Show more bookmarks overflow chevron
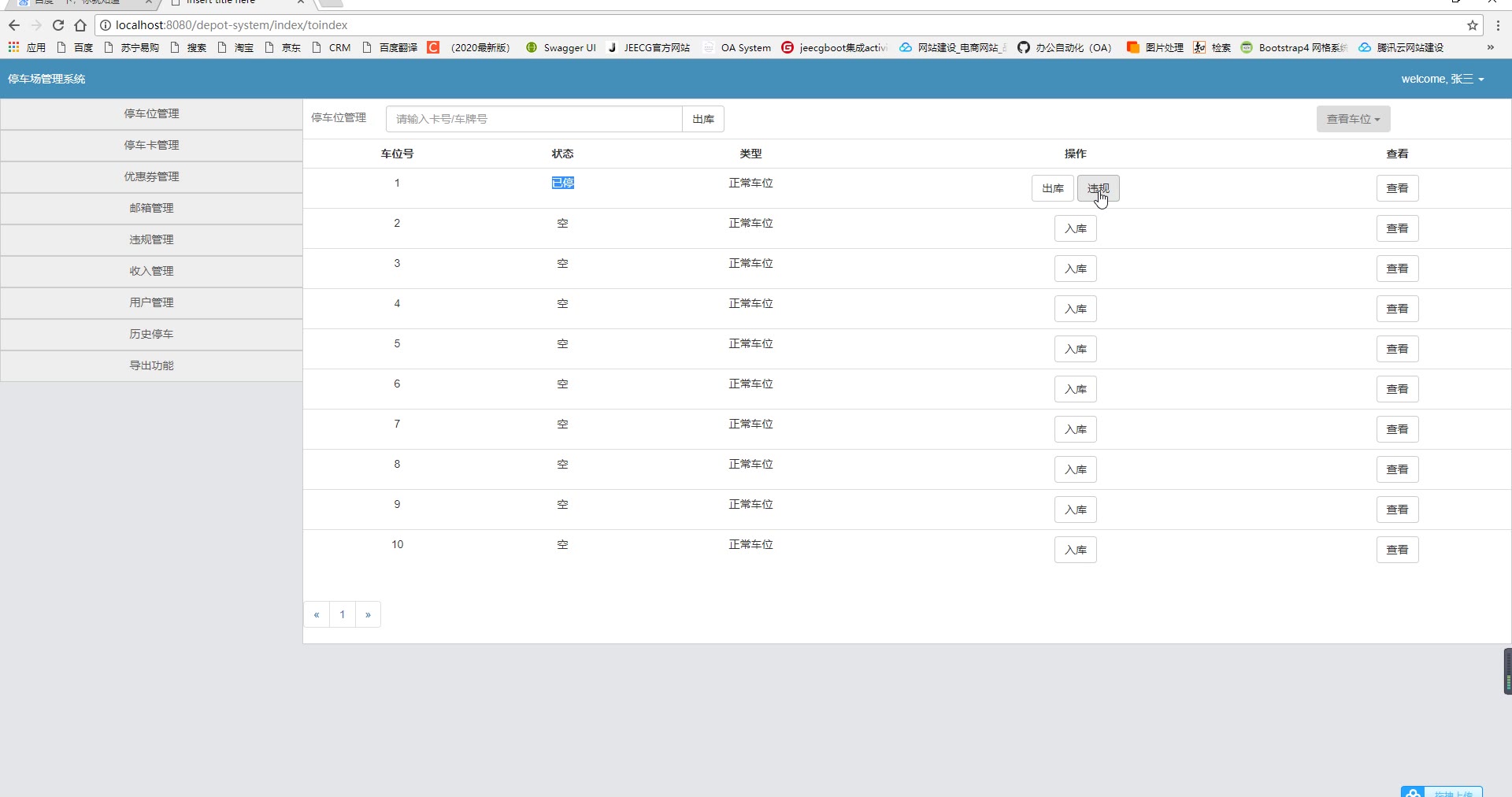 [x=1490, y=47]
